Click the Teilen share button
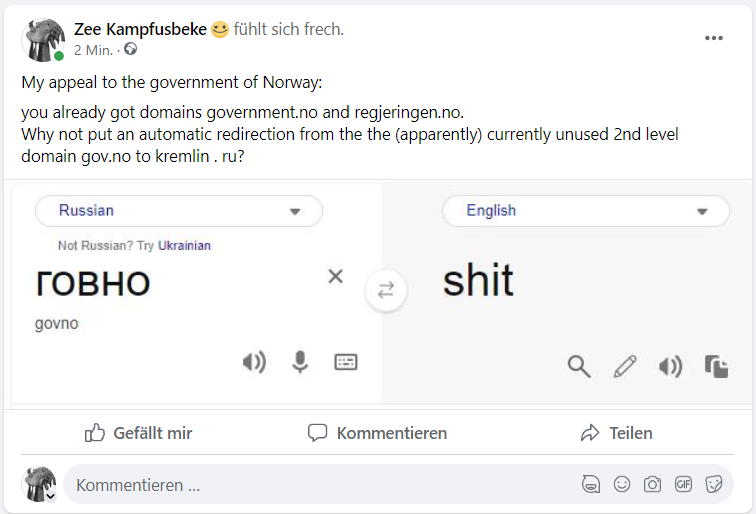Screen dimensions: 756x514 (x=616, y=433)
